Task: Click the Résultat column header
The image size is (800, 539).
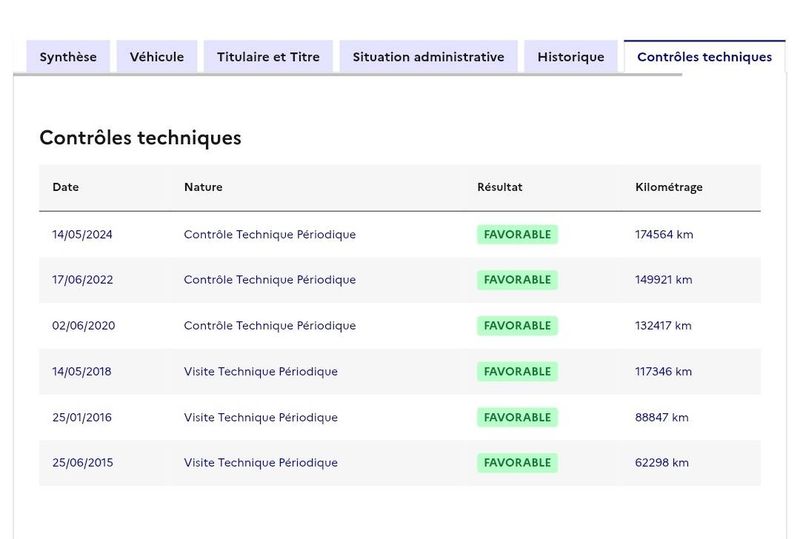Action: [x=499, y=187]
